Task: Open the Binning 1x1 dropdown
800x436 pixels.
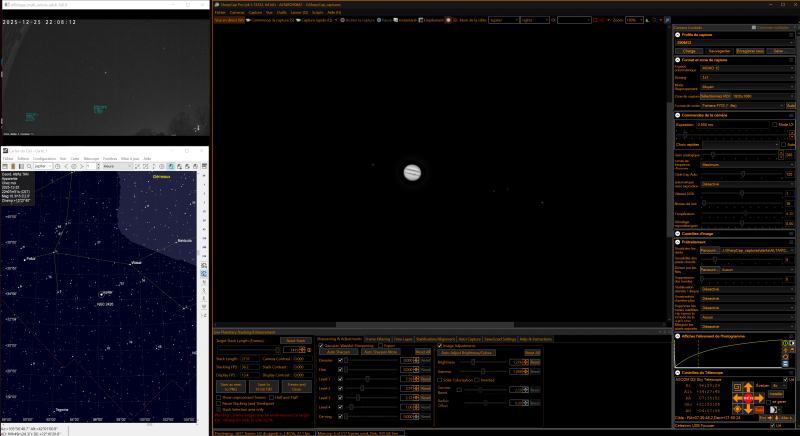Action: [x=747, y=78]
